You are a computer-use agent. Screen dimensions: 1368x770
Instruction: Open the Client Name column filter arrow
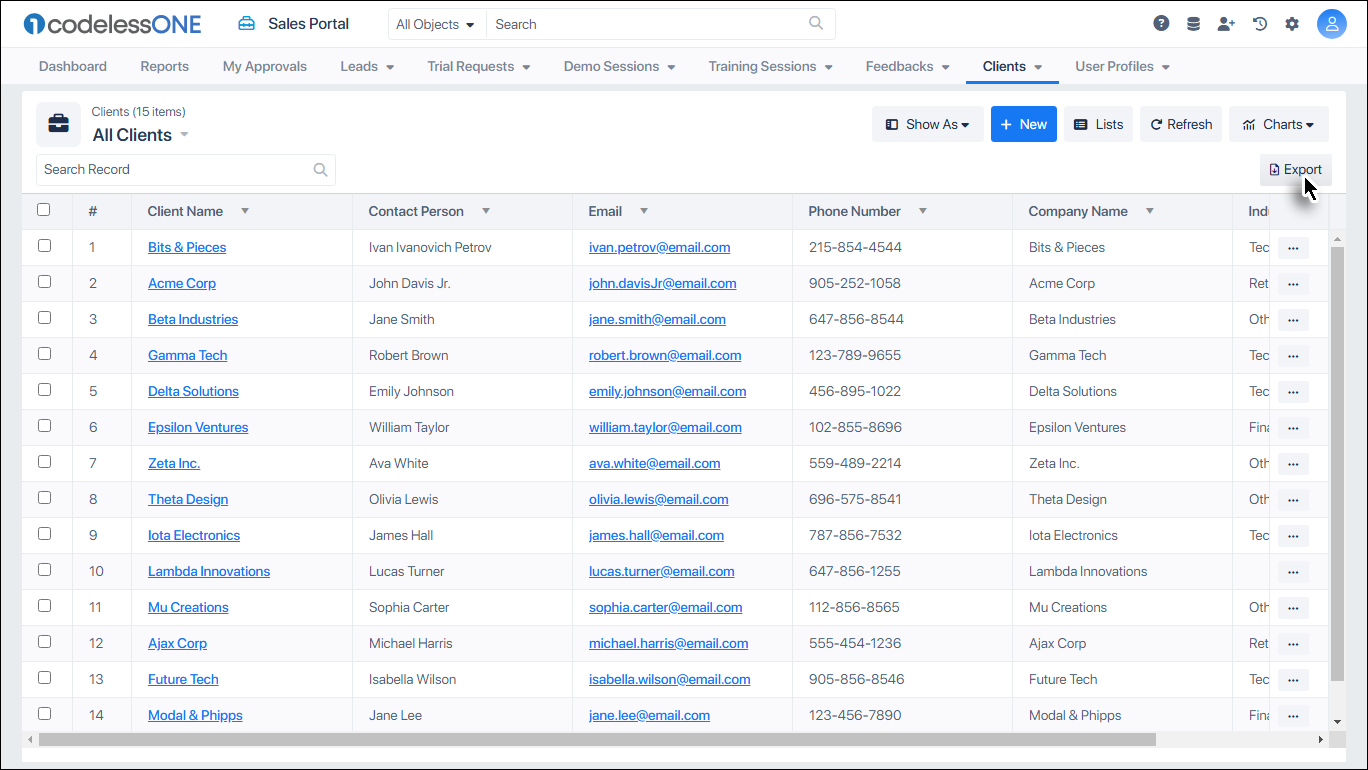coord(245,211)
